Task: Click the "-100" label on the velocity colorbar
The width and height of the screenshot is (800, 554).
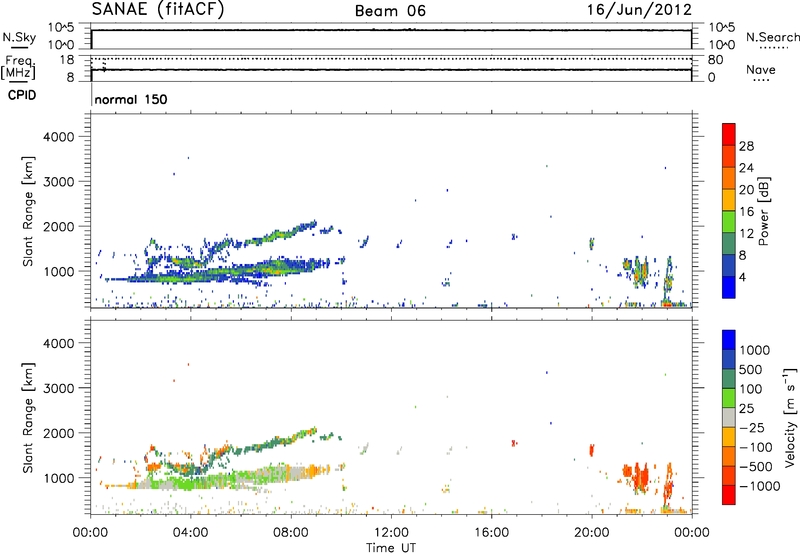Action: point(756,447)
